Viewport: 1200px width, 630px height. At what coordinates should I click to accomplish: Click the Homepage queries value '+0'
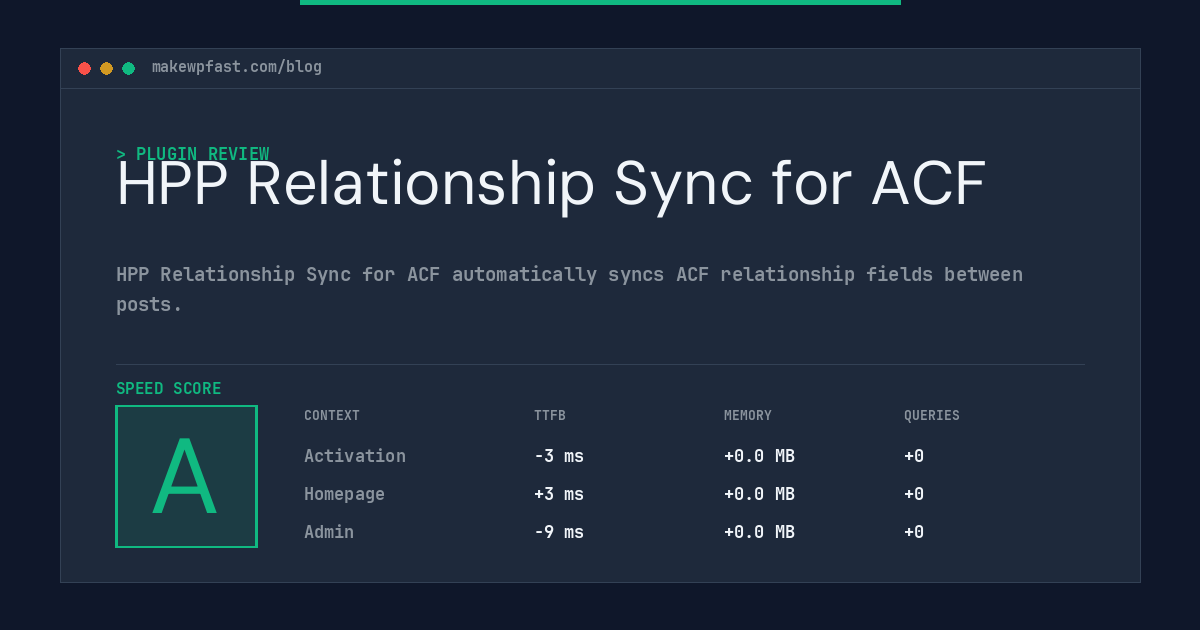pos(914,494)
